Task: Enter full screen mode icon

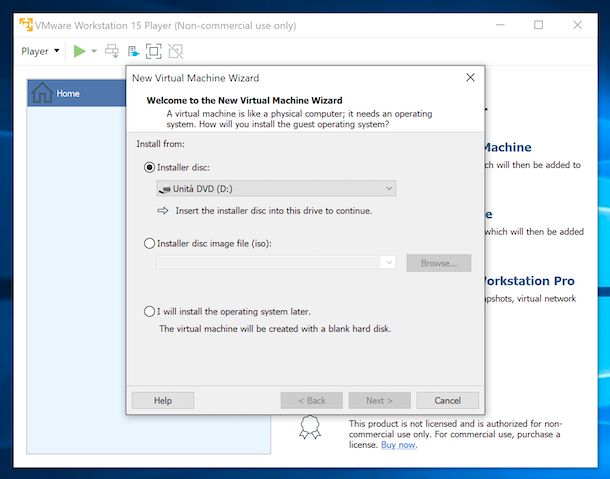Action: tap(154, 51)
